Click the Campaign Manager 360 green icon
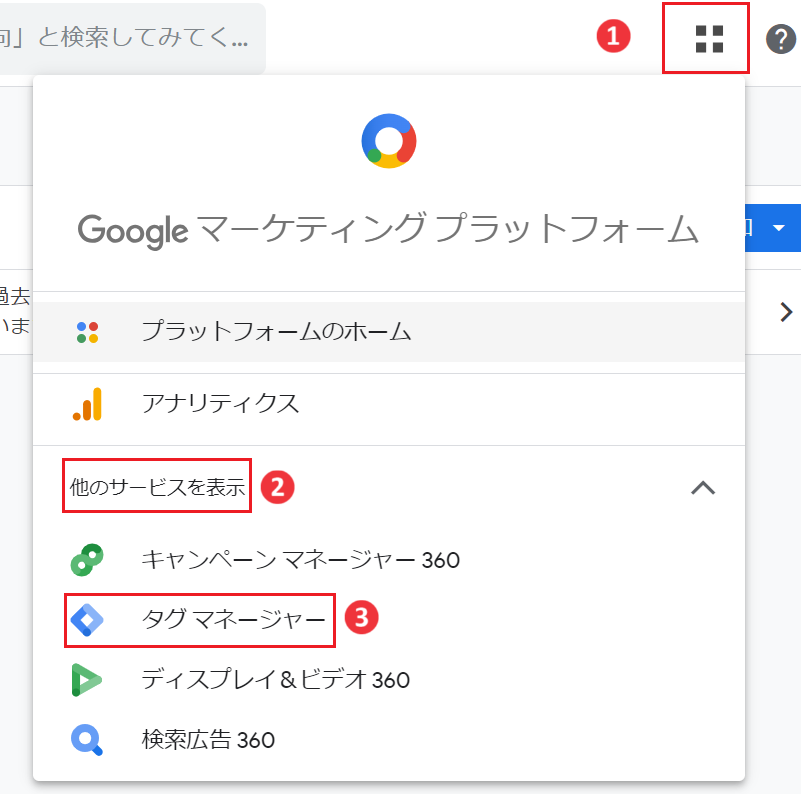 click(87, 560)
